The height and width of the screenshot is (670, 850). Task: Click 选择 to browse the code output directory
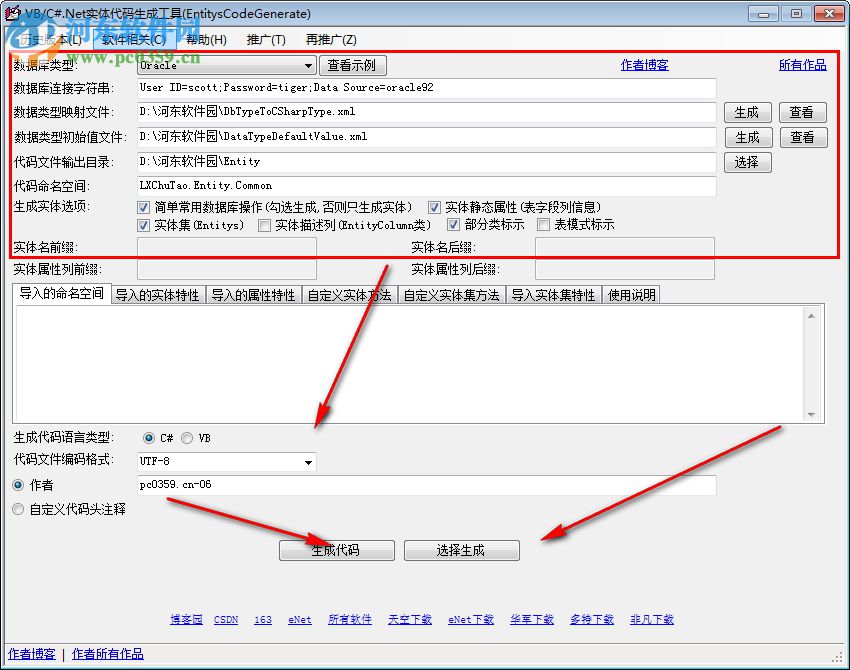[749, 161]
